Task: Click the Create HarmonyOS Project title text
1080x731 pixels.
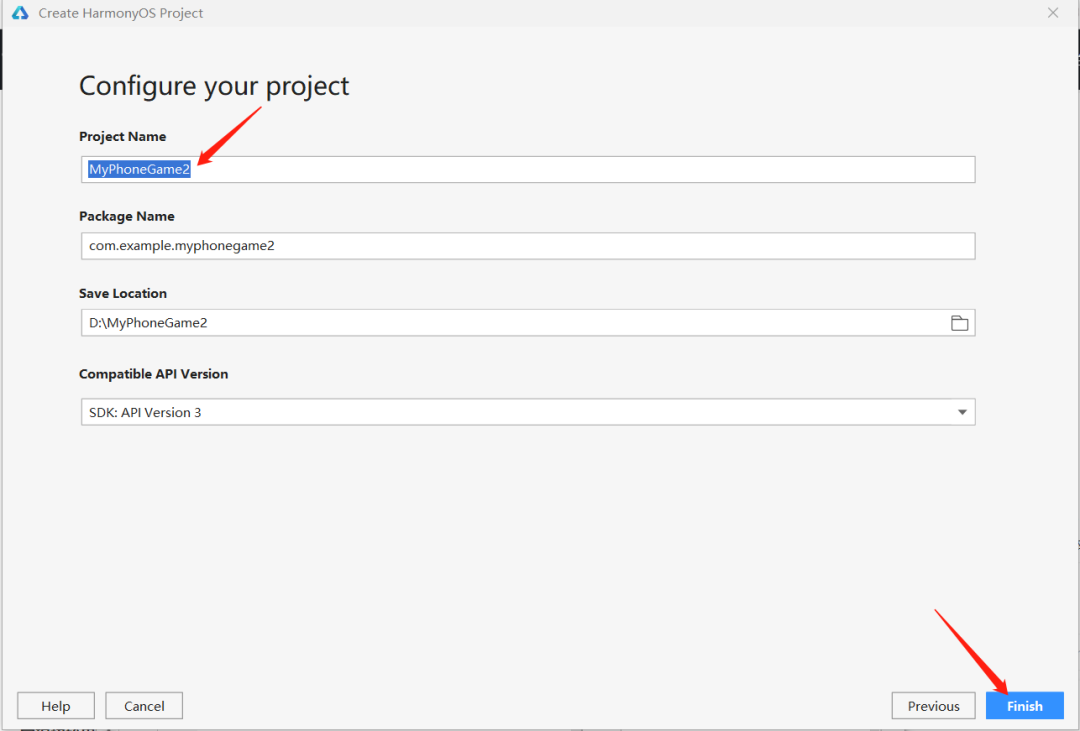Action: click(x=120, y=13)
